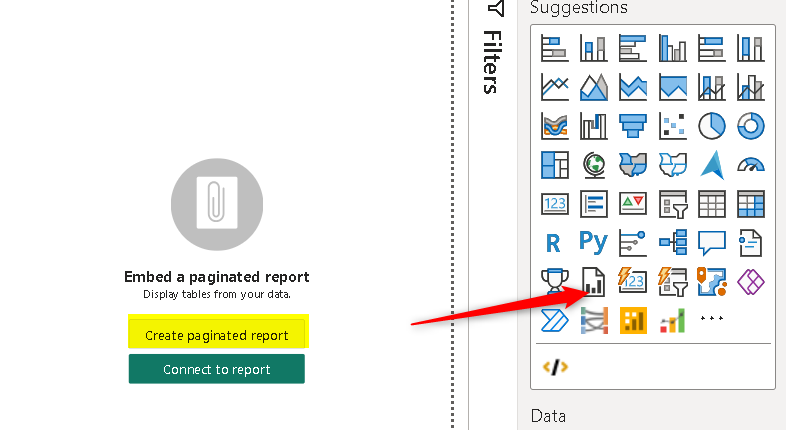Click the code brackets custom visual icon

[x=554, y=367]
